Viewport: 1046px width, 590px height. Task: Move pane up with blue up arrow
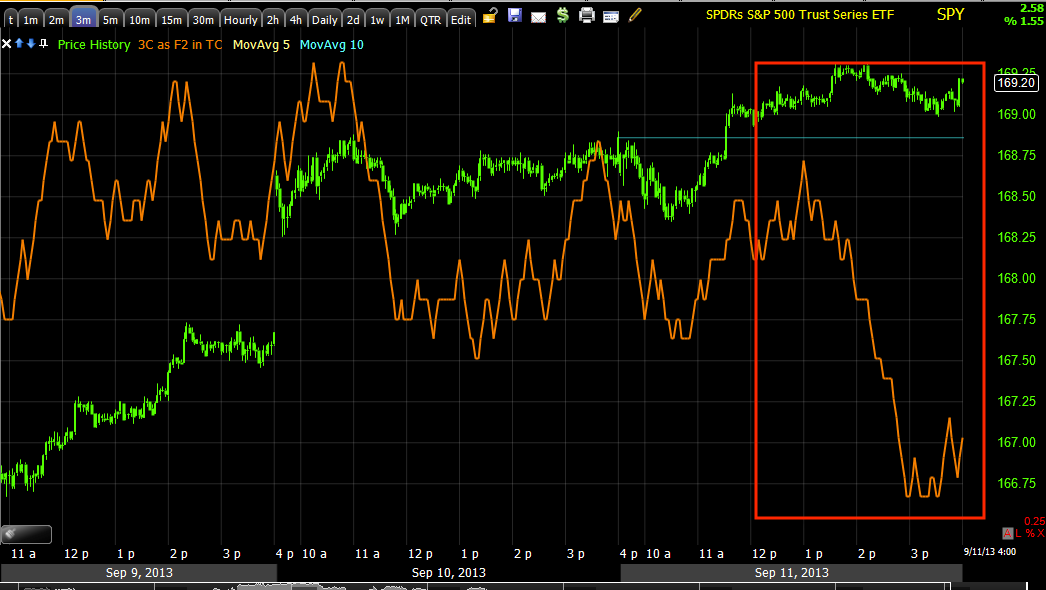coord(19,43)
